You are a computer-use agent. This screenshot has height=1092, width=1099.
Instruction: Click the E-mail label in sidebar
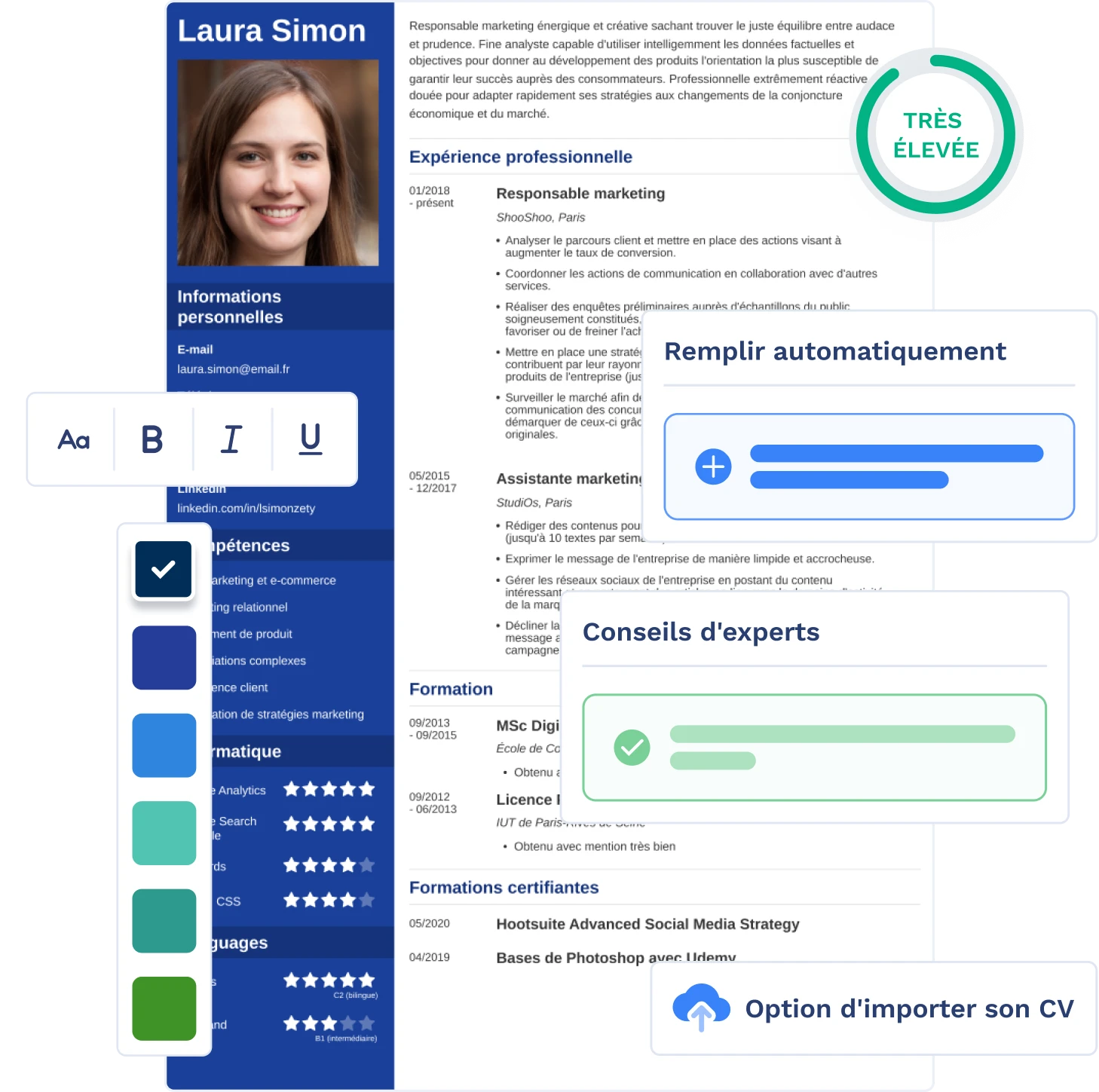195,350
